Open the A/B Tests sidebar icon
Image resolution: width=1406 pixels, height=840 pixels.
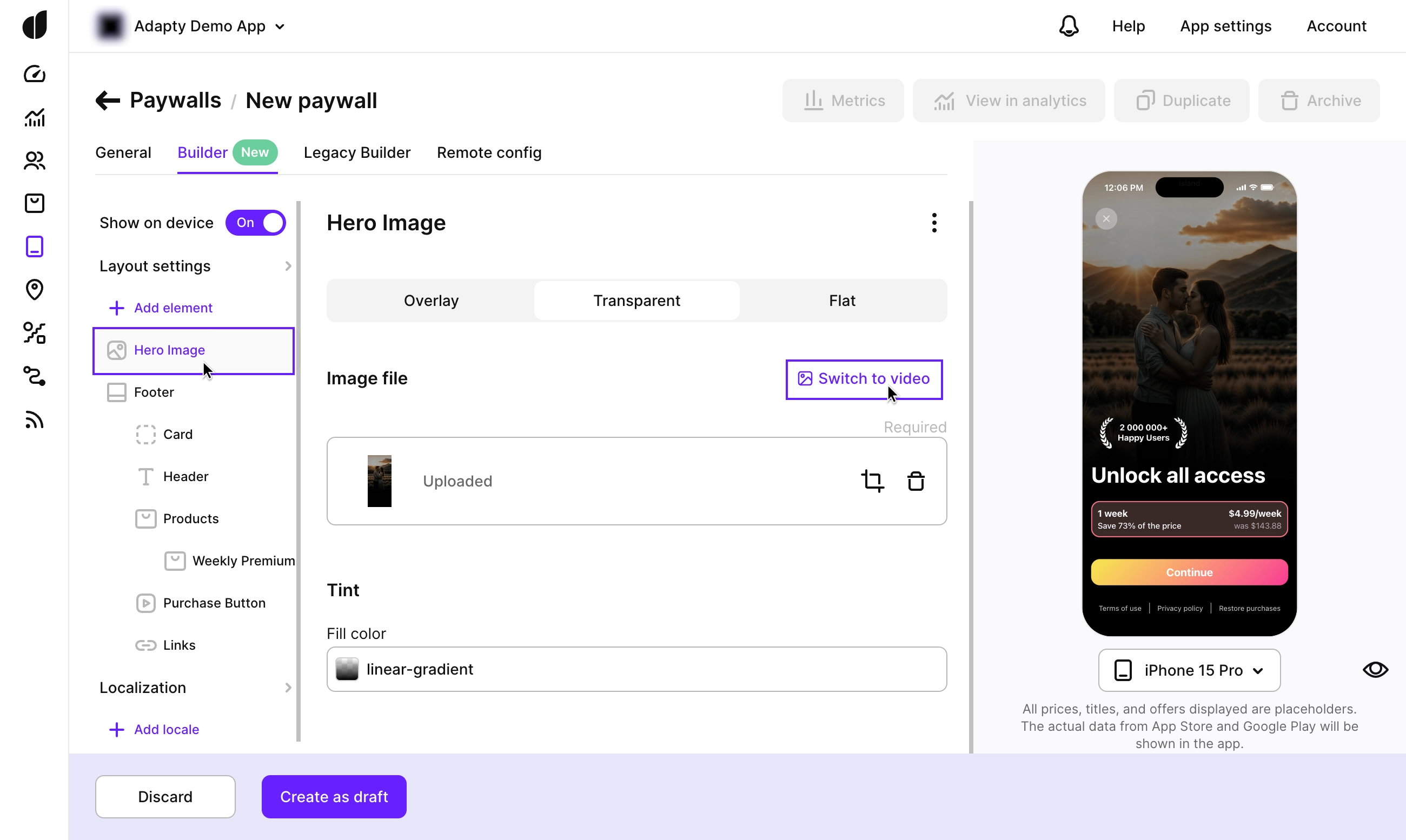[x=35, y=333]
